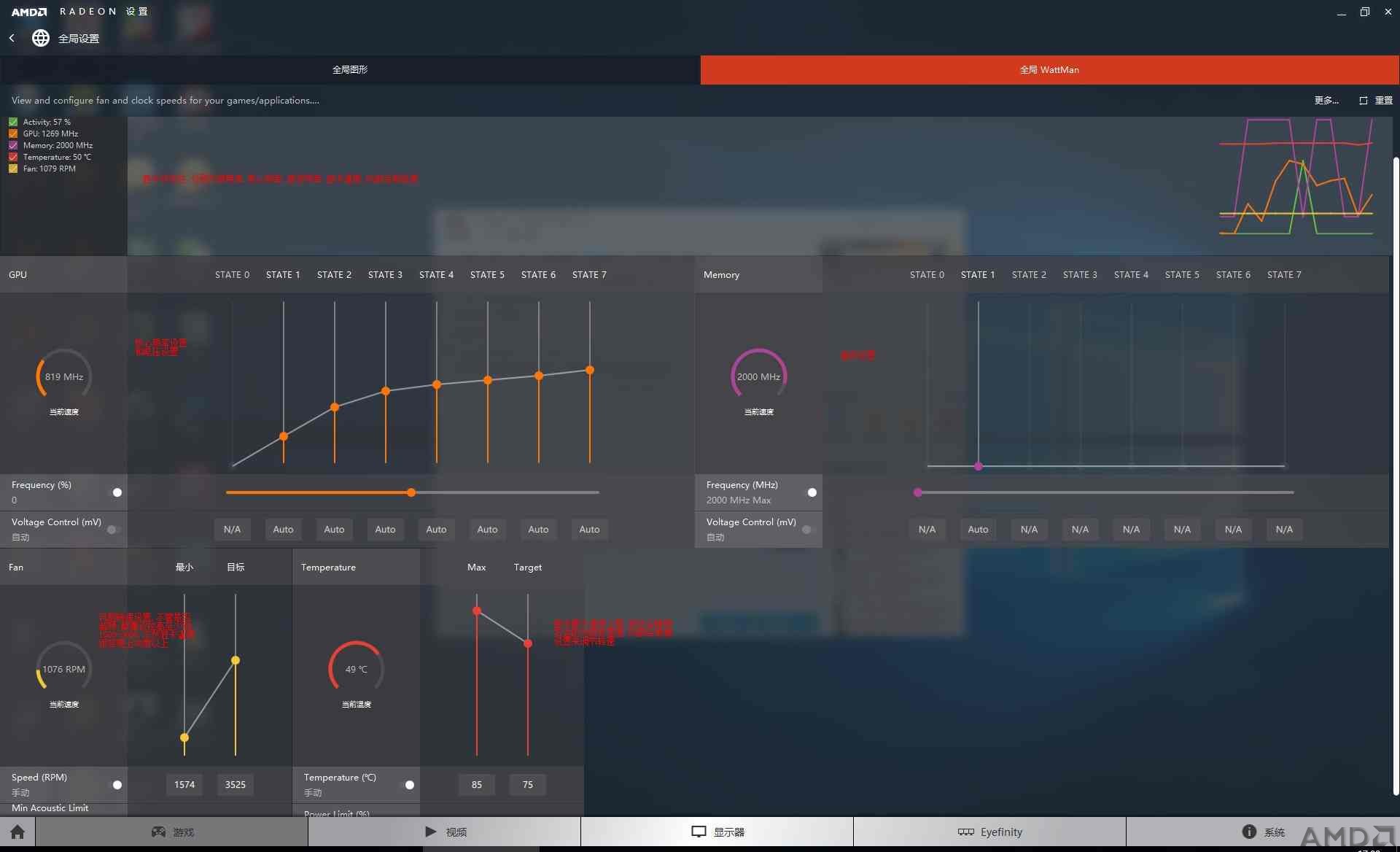Click GPU STATE 3 column header
1400x852 pixels.
tap(385, 275)
